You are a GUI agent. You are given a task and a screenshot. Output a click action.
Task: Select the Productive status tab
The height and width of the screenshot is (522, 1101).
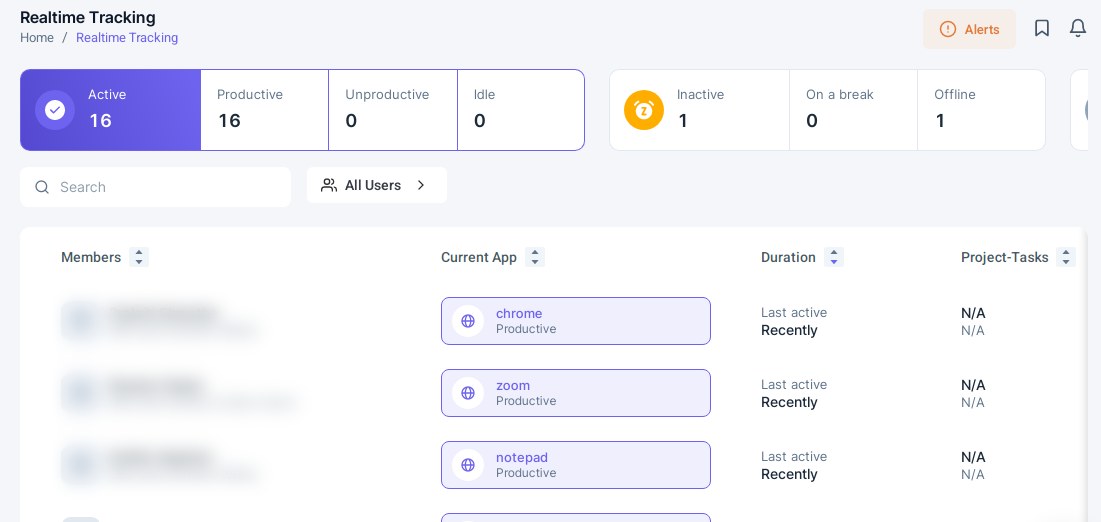pos(264,110)
